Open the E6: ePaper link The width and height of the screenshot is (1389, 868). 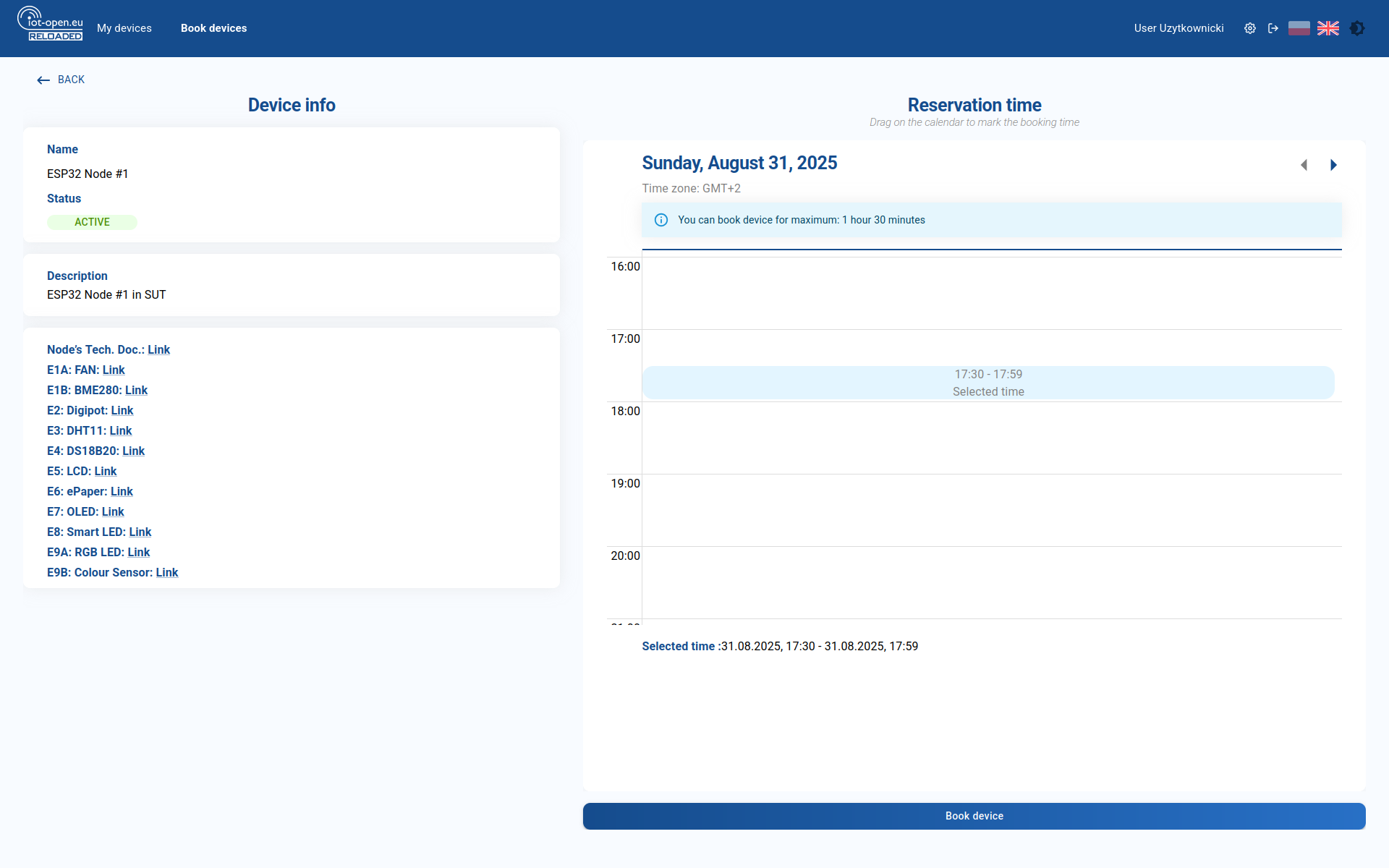tap(122, 491)
